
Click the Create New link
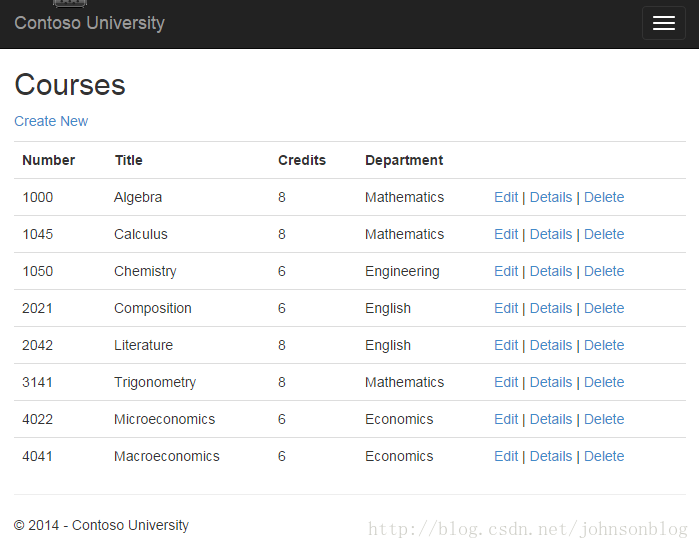coord(51,121)
